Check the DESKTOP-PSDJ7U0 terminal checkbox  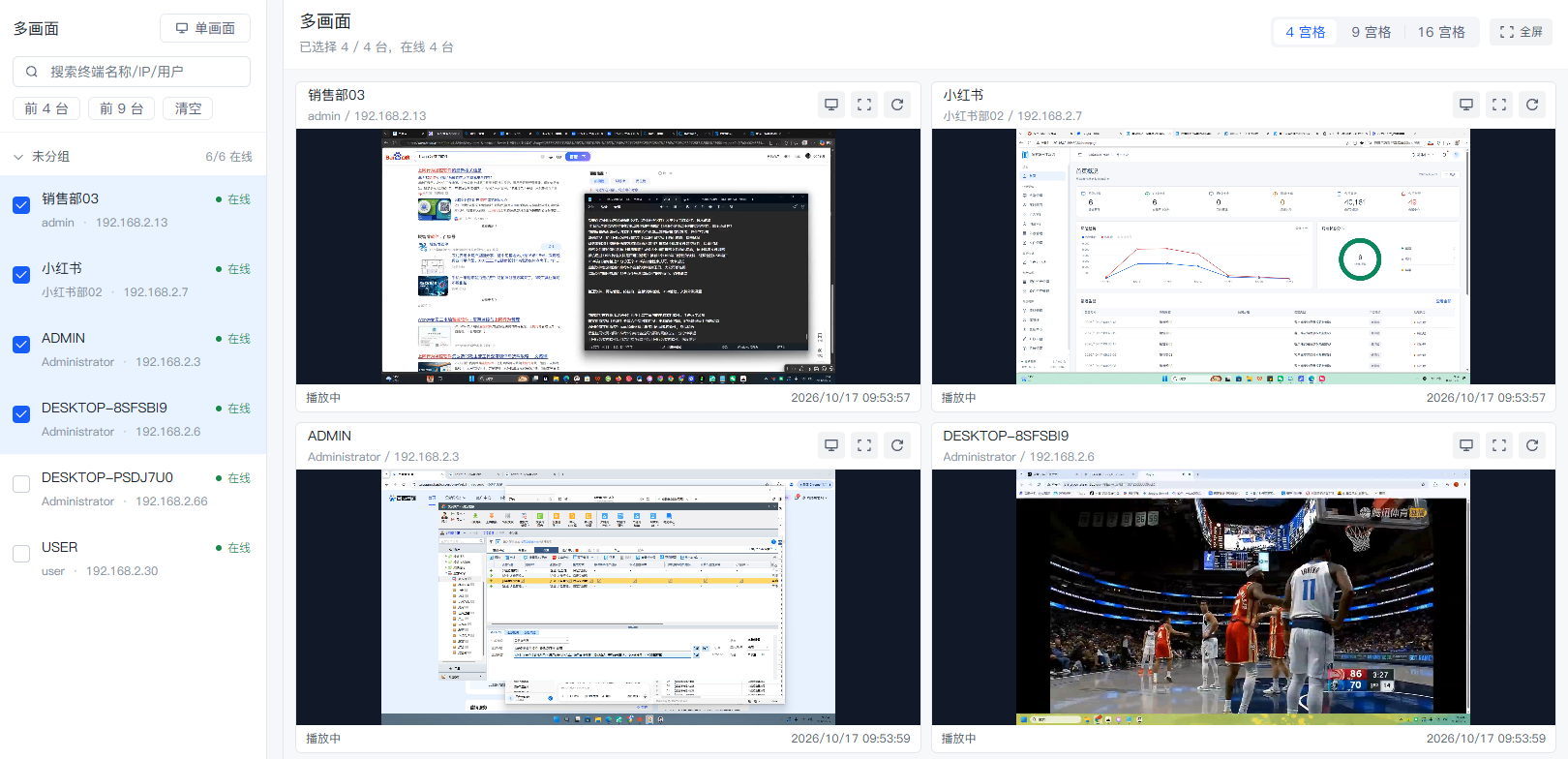click(21, 484)
